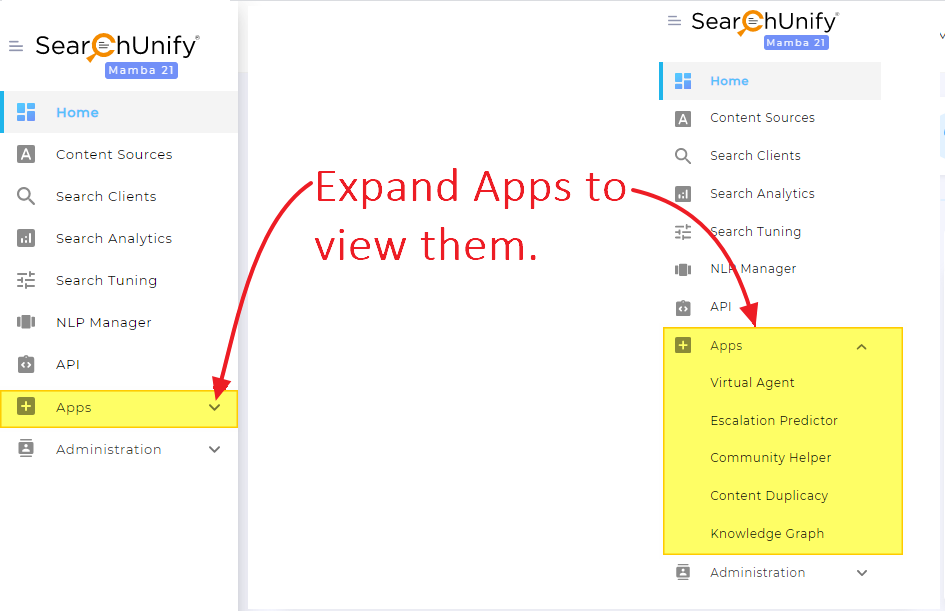
Task: Click the Home dashboard icon in the left sidebar
Action: coord(26,112)
